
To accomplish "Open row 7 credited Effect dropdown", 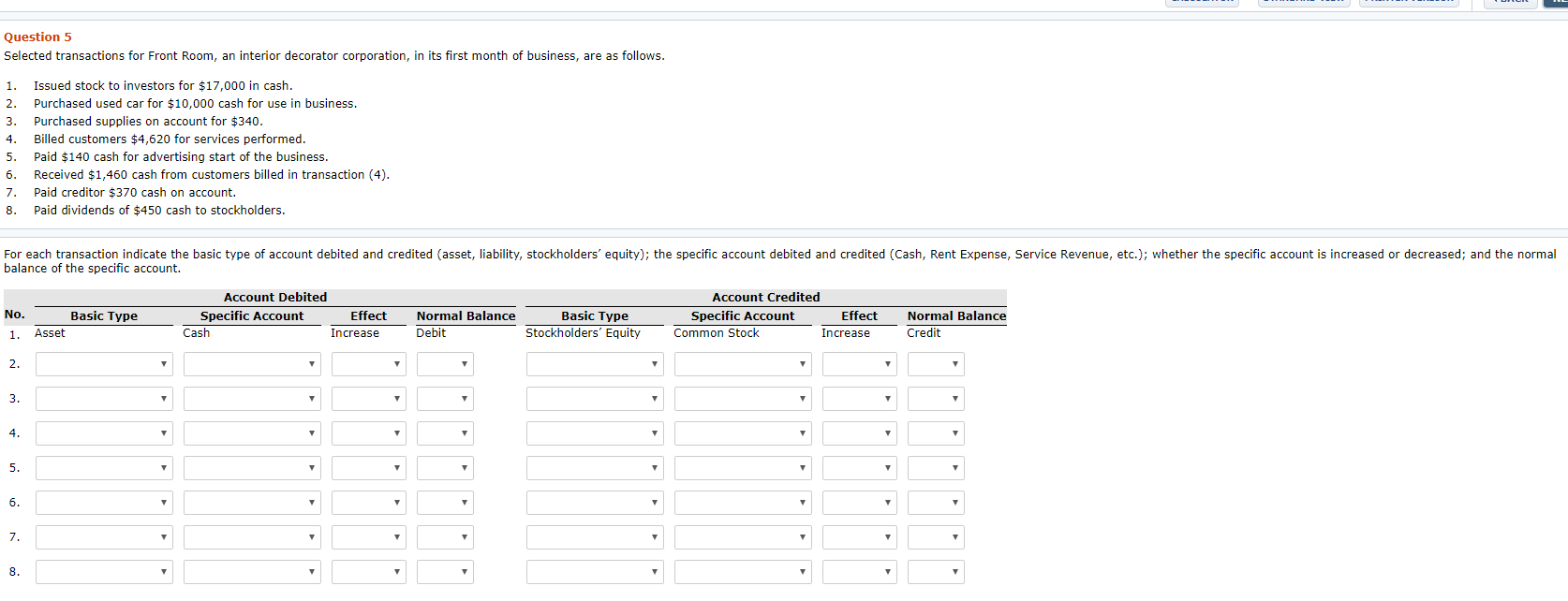I will coord(860,537).
